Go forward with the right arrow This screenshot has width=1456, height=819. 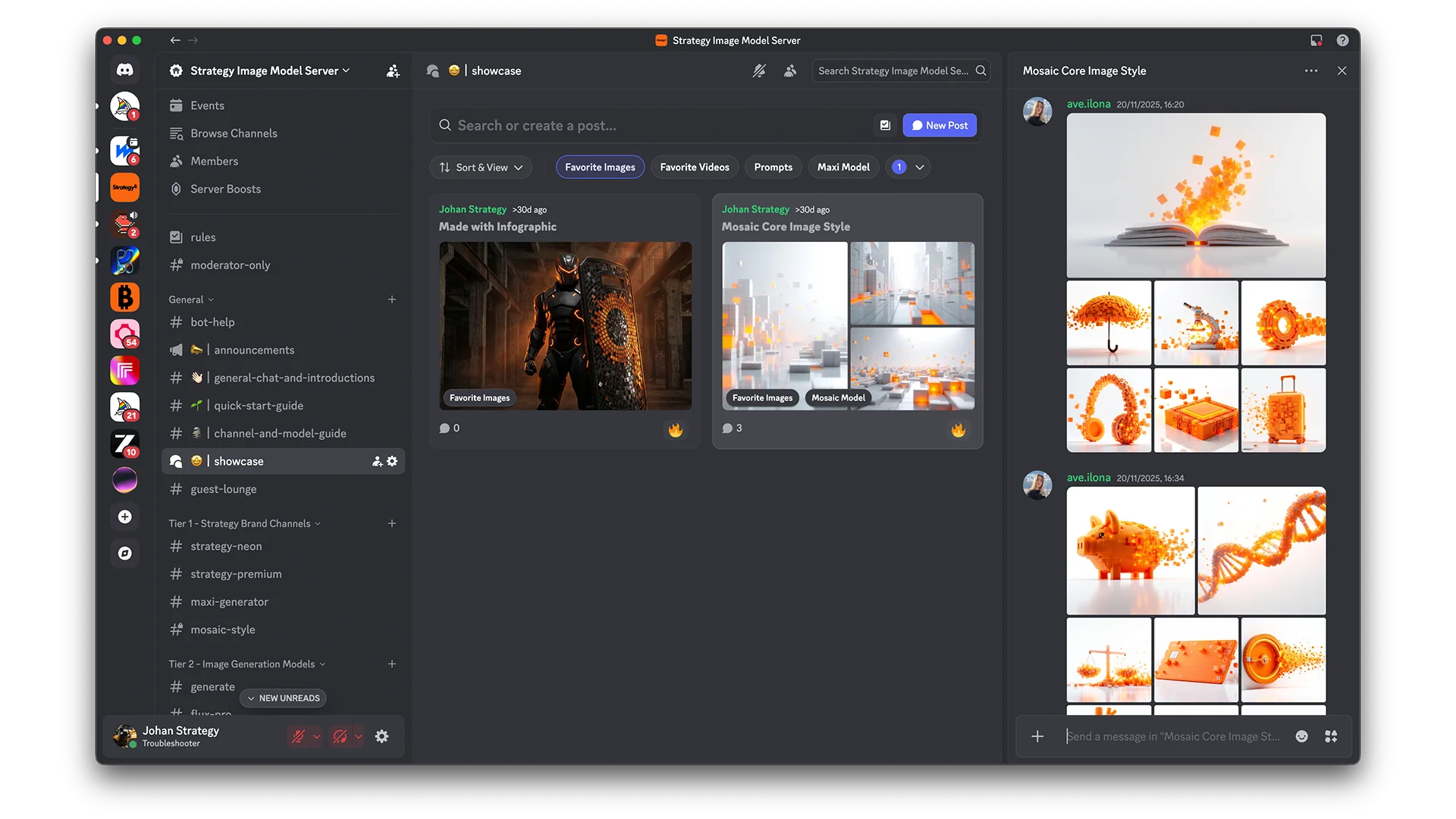click(193, 40)
